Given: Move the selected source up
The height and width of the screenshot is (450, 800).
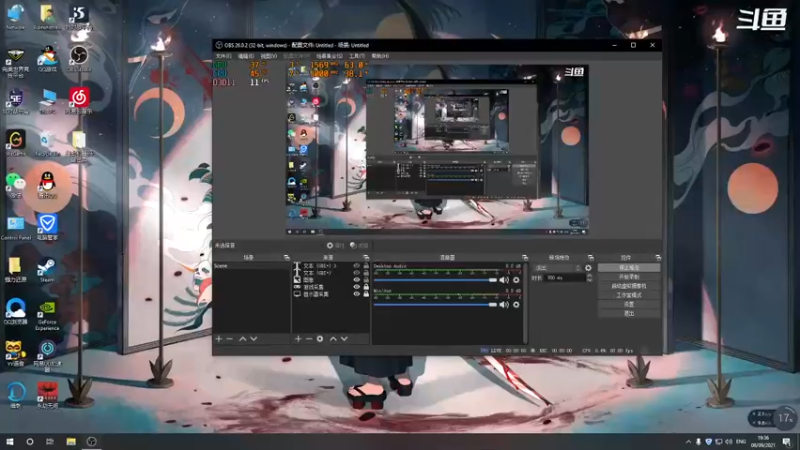Looking at the screenshot, I should [333, 339].
